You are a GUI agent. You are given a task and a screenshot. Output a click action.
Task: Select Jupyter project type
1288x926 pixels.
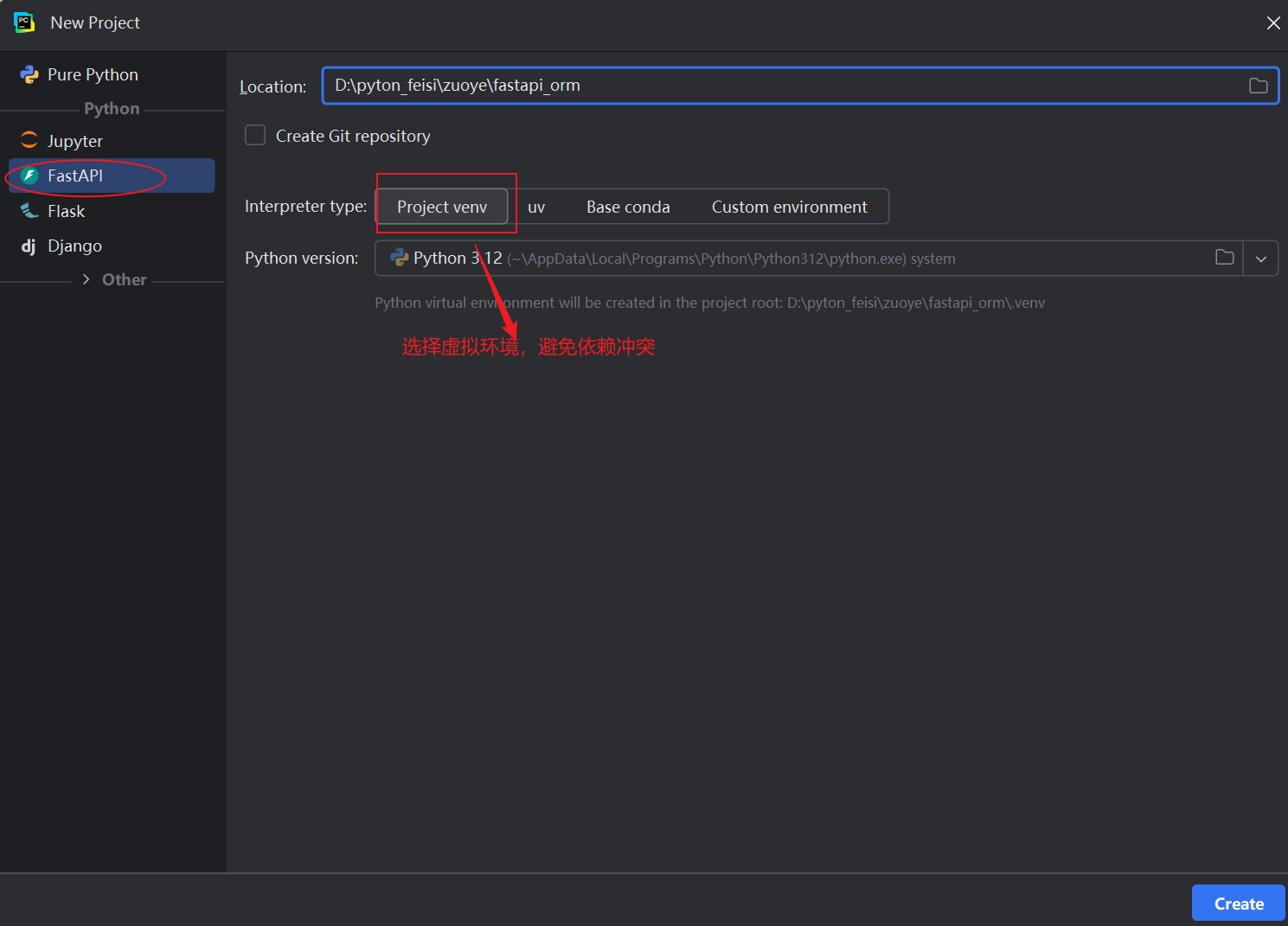tap(112, 141)
